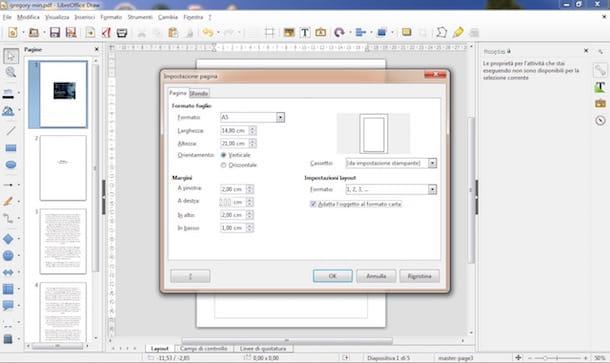Switch to Linee di quotatura layer tab
This screenshot has height=363, width=610.
[x=263, y=349]
